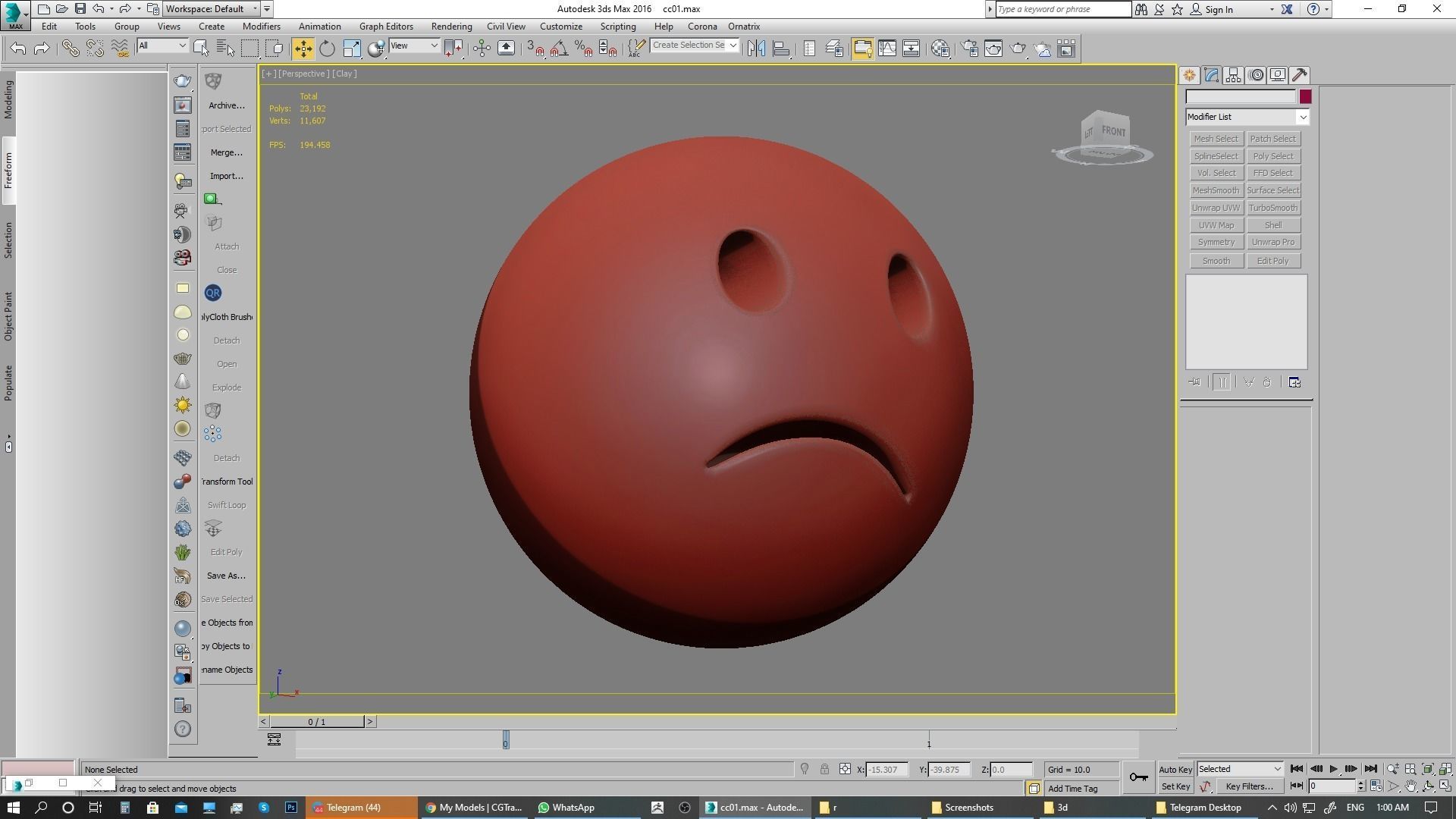Open the Motion command panel tab
Image resolution: width=1456 pixels, height=819 pixels.
tap(1256, 75)
